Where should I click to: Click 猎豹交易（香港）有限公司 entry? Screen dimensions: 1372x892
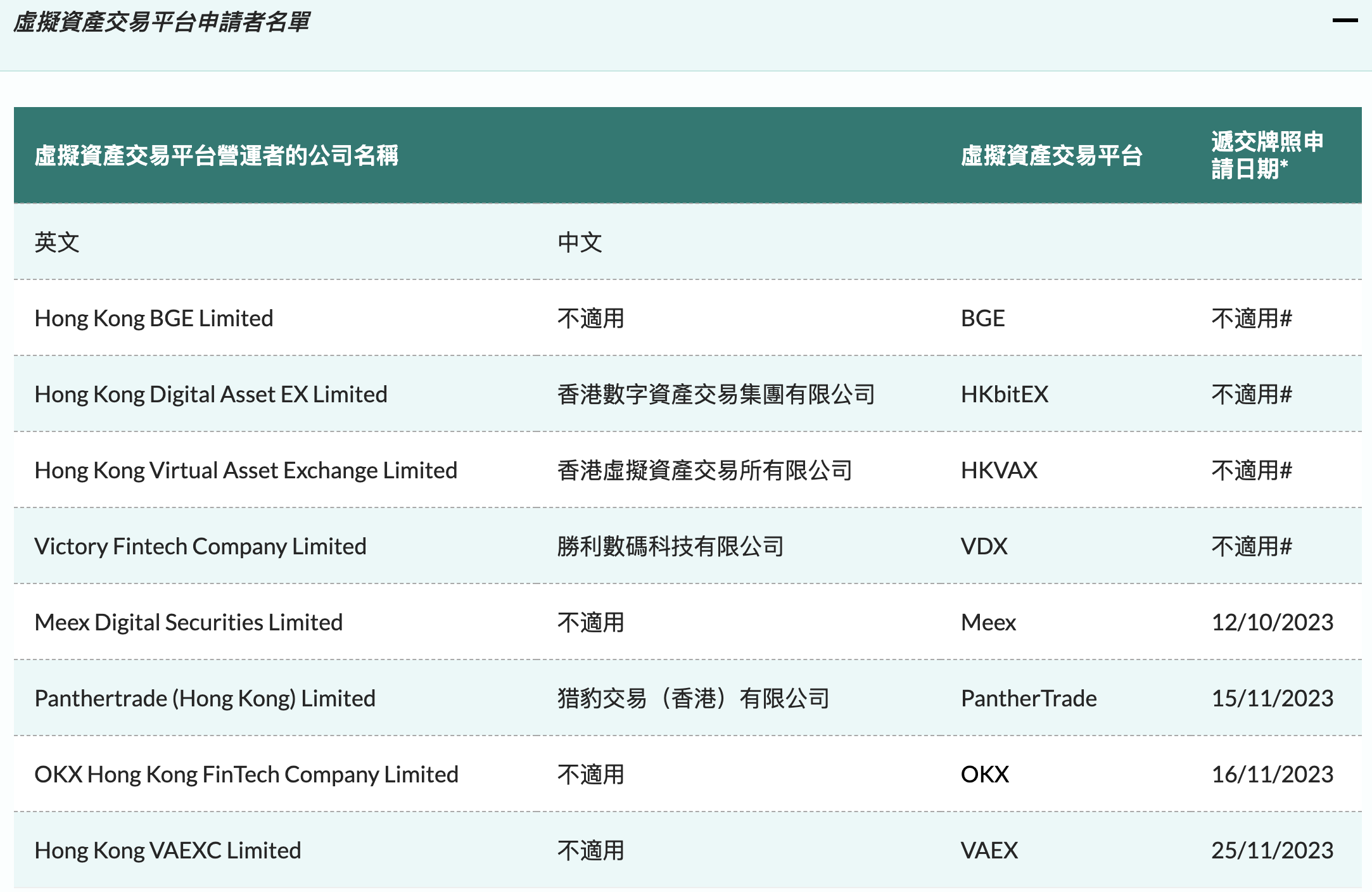[694, 698]
